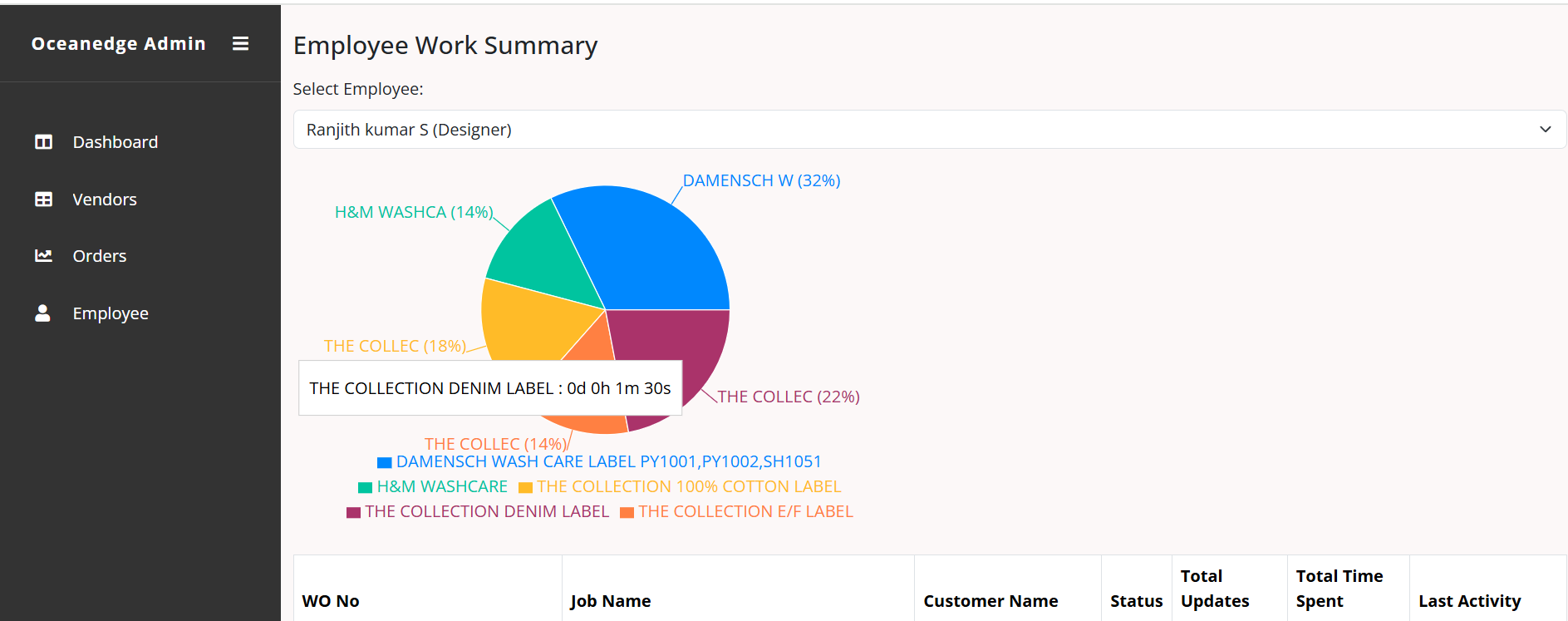The height and width of the screenshot is (621, 1568).
Task: Click THE COLLECTION DENIM LABEL maroon swatch
Action: [x=354, y=512]
